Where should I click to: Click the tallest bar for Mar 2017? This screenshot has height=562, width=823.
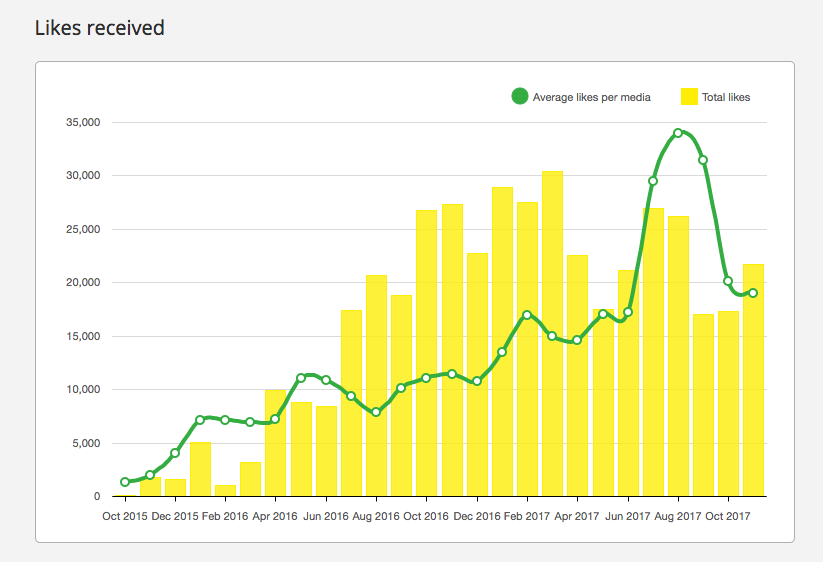pos(552,333)
